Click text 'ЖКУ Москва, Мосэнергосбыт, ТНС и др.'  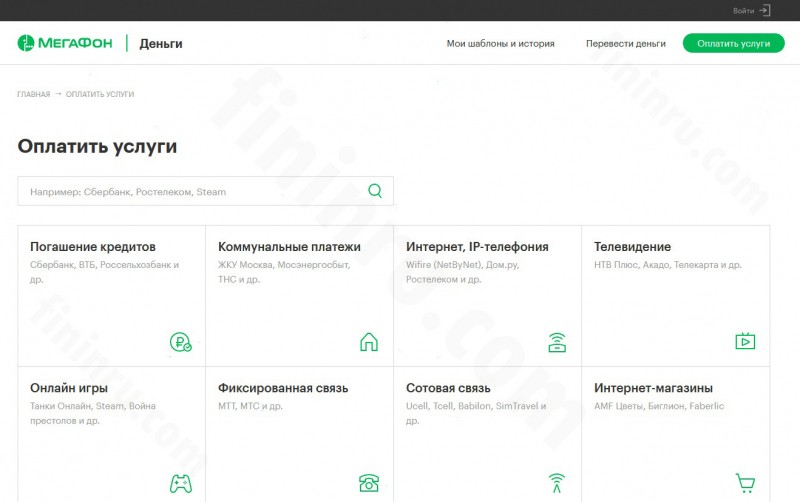(284, 272)
